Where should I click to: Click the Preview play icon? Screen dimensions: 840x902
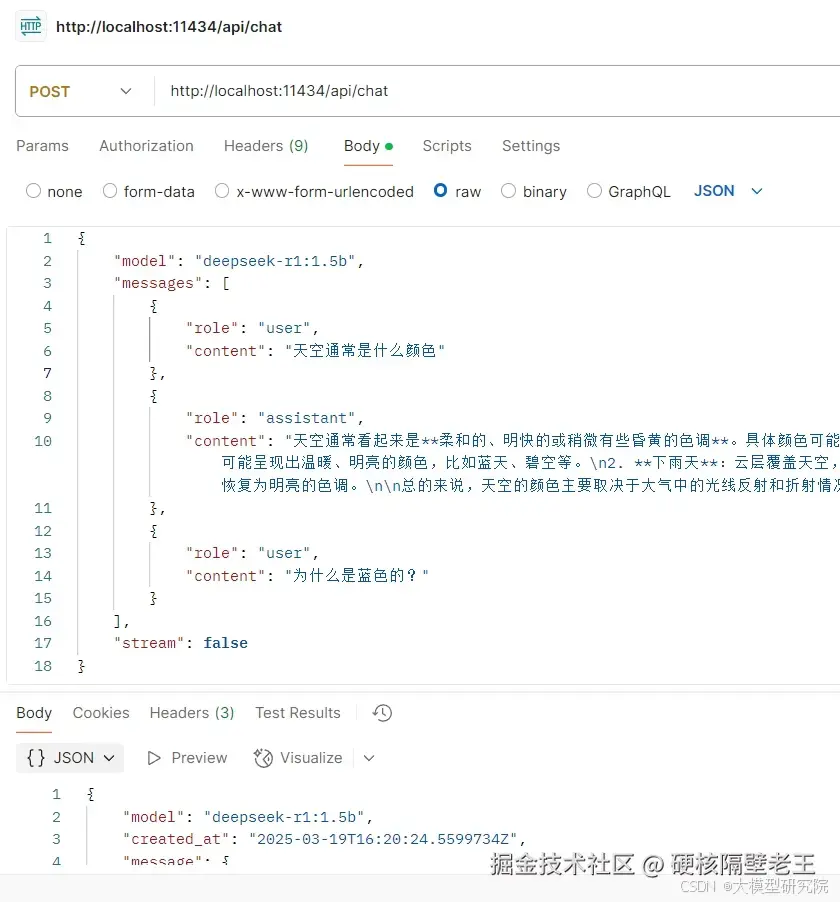pos(154,758)
